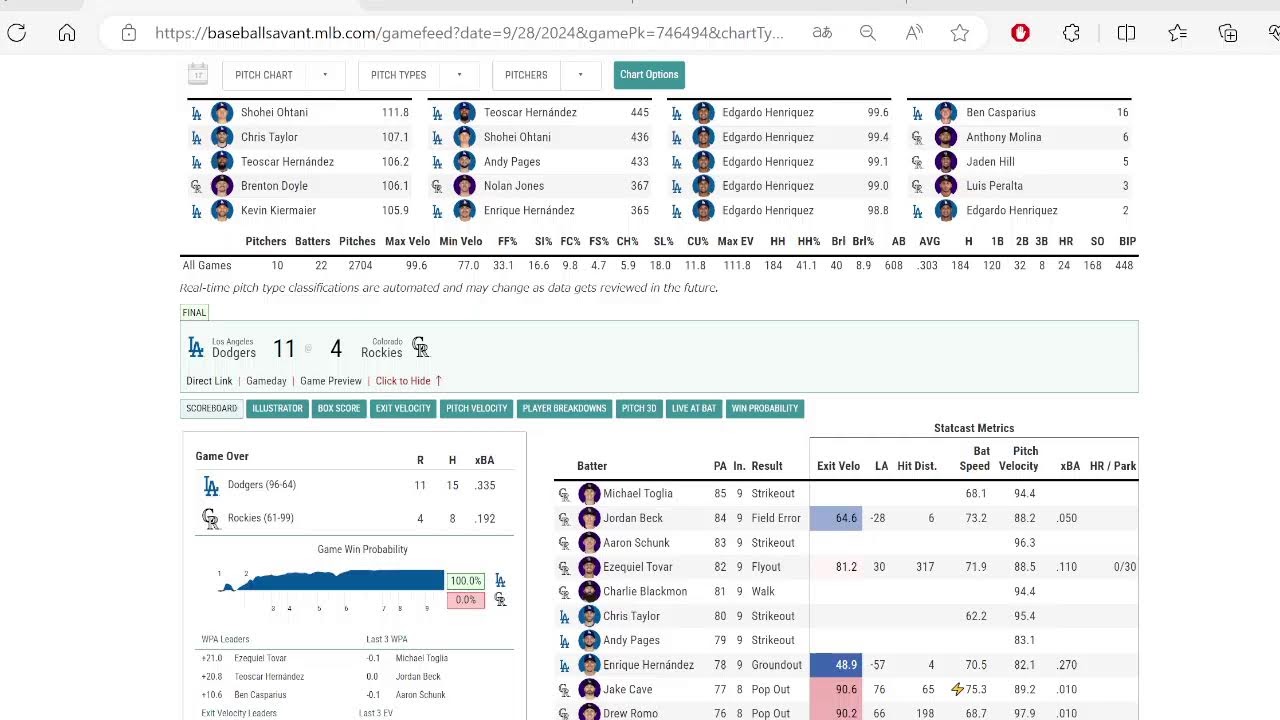The width and height of the screenshot is (1280, 720).
Task: Click the FINAL game status label
Action: coord(194,313)
